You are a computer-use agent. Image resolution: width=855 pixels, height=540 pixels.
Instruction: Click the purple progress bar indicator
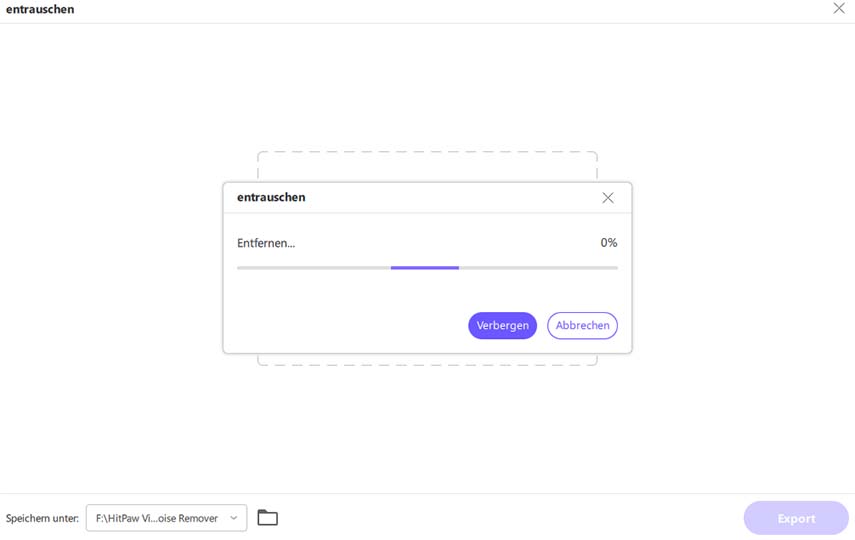coord(424,268)
